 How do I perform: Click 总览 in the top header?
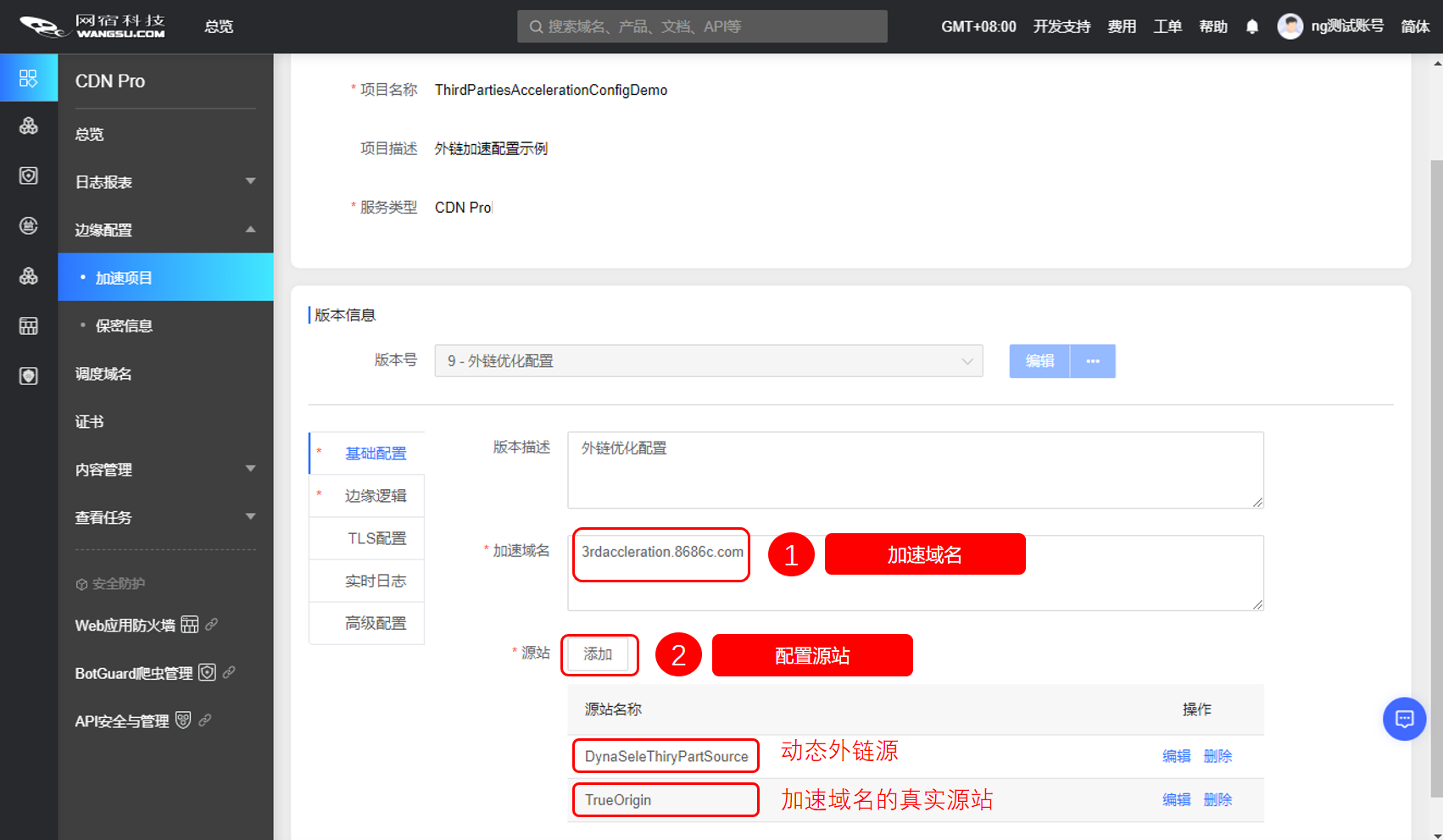click(219, 26)
